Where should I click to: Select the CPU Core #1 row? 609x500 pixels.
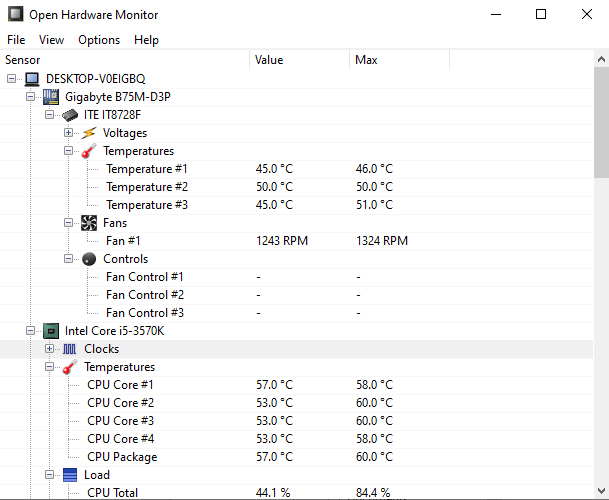[296, 385]
